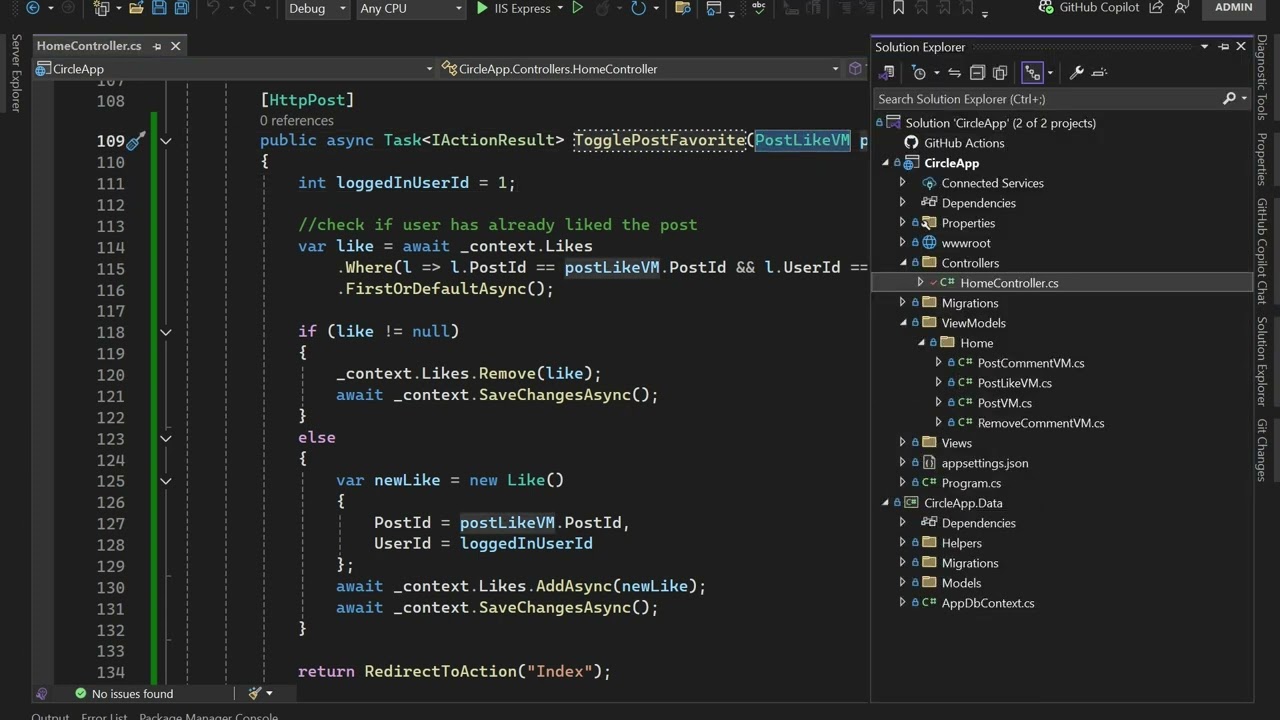Expand the Views folder node
The height and width of the screenshot is (720, 1280).
point(903,443)
